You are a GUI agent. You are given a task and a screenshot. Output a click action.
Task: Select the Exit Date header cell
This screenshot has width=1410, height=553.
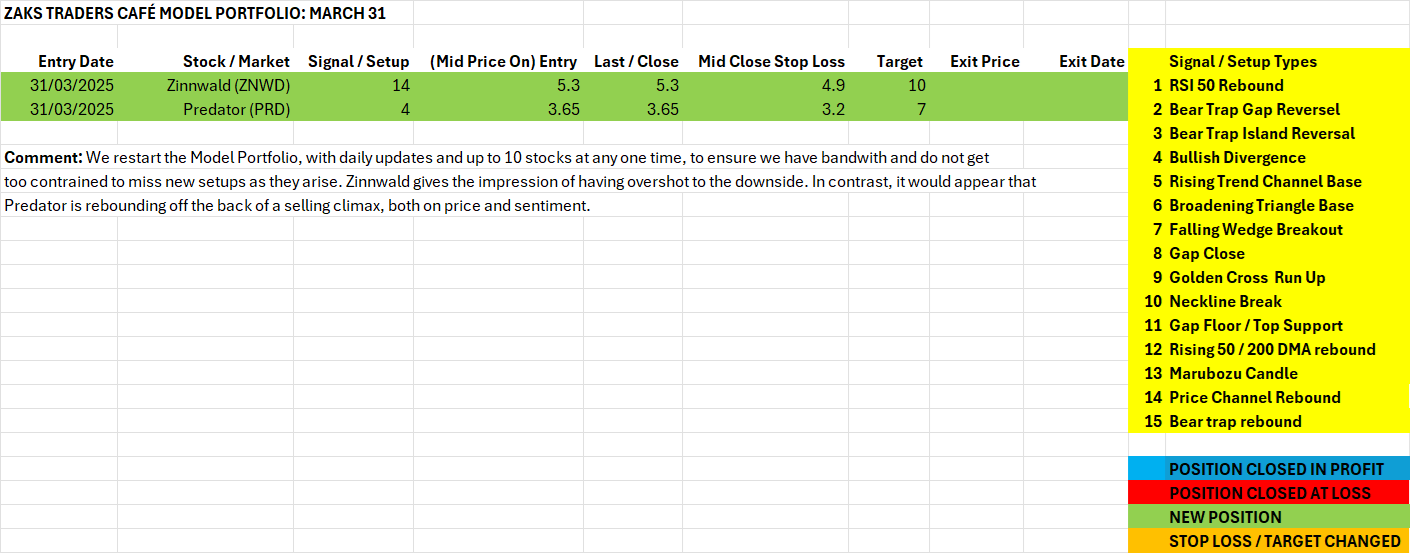(x=1091, y=61)
